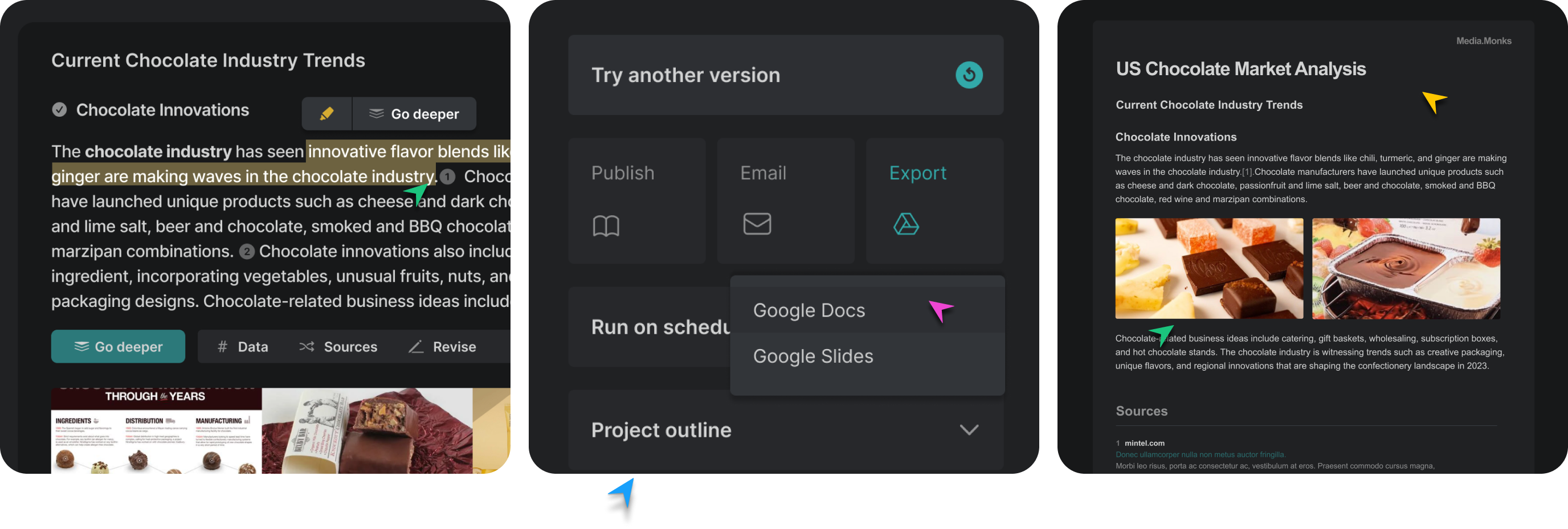Open the mintel.com source link text
Image resolution: width=1568 pixels, height=529 pixels.
tap(1144, 443)
